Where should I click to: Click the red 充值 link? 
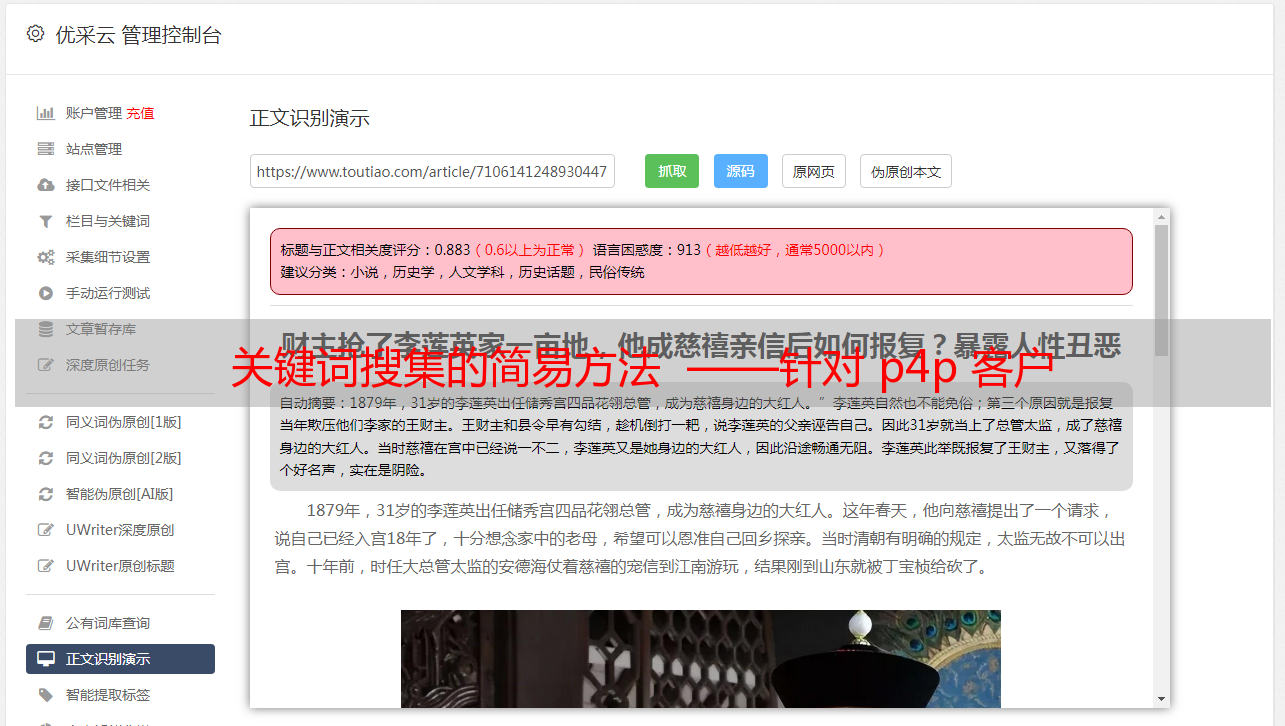(140, 113)
